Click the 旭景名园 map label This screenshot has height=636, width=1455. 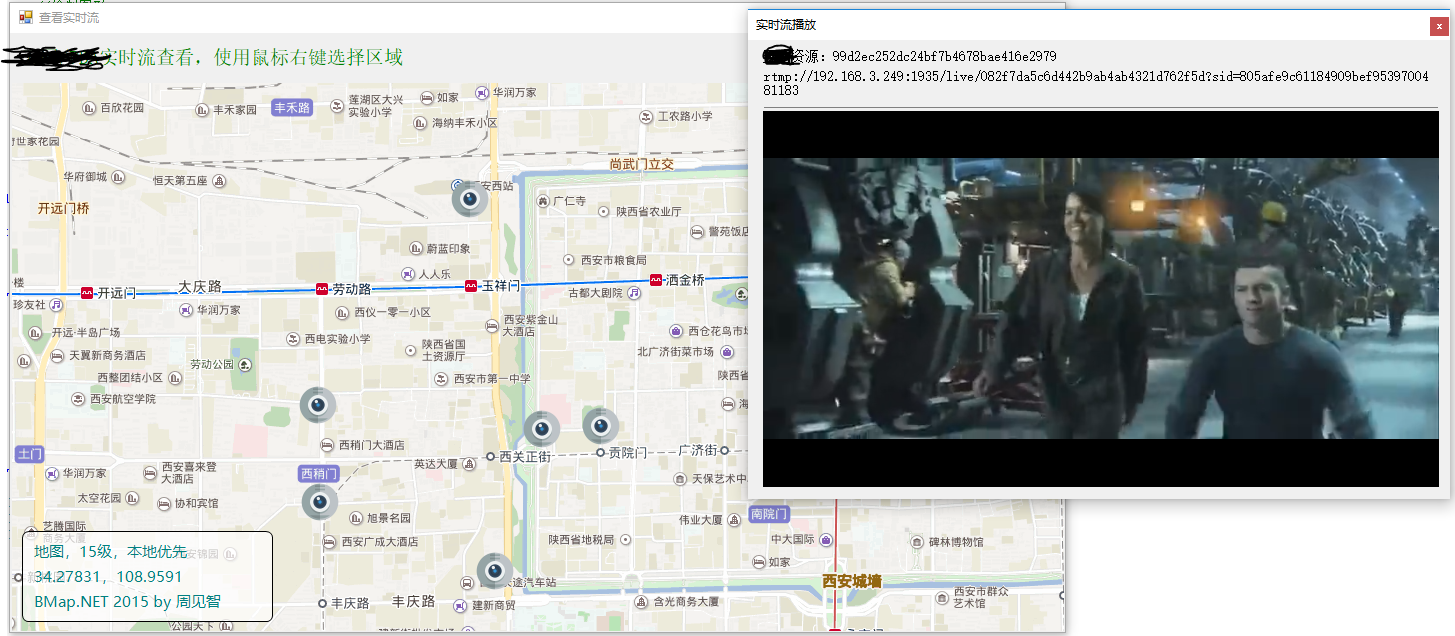tap(389, 518)
